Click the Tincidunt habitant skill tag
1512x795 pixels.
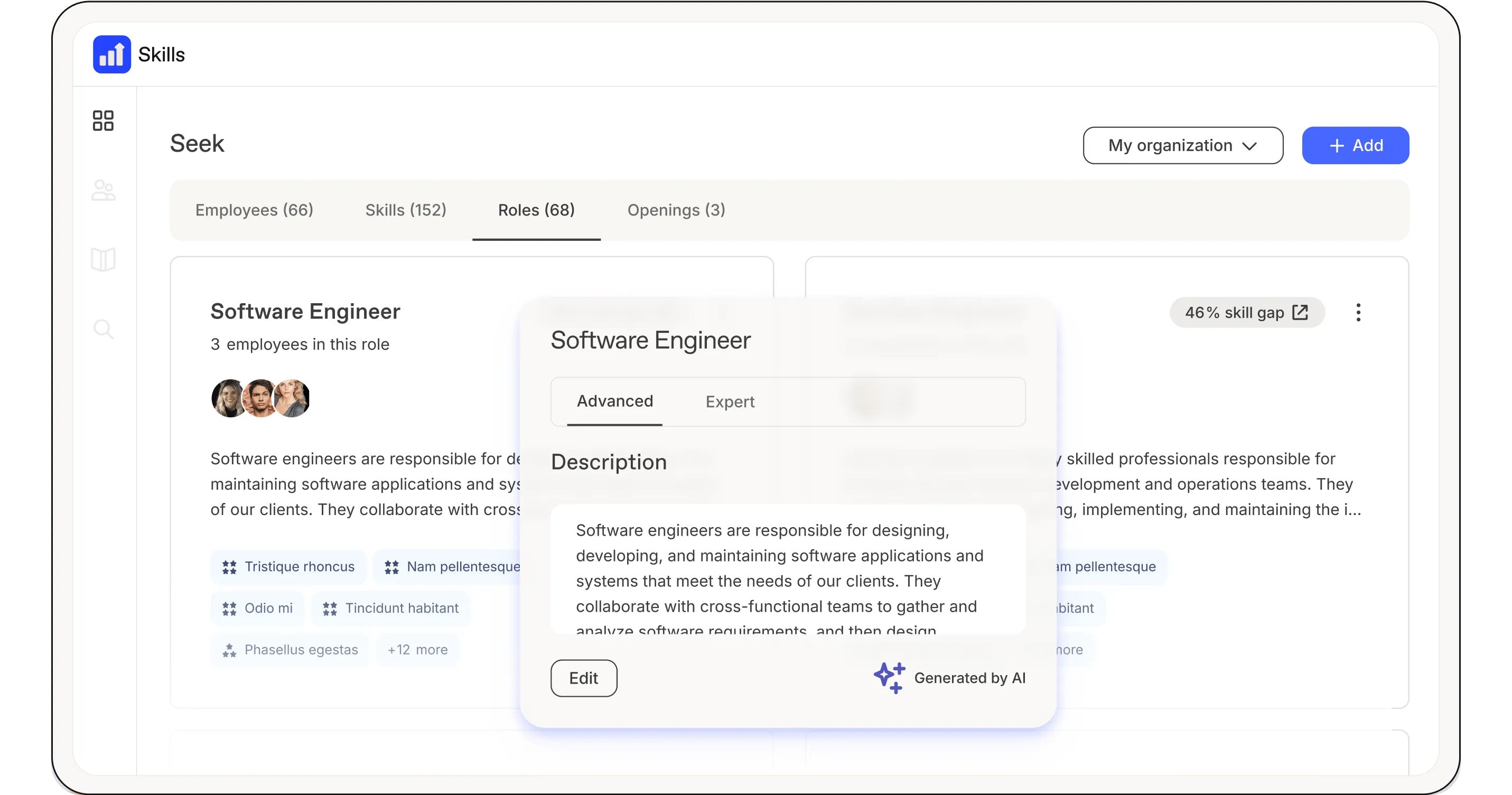390,608
